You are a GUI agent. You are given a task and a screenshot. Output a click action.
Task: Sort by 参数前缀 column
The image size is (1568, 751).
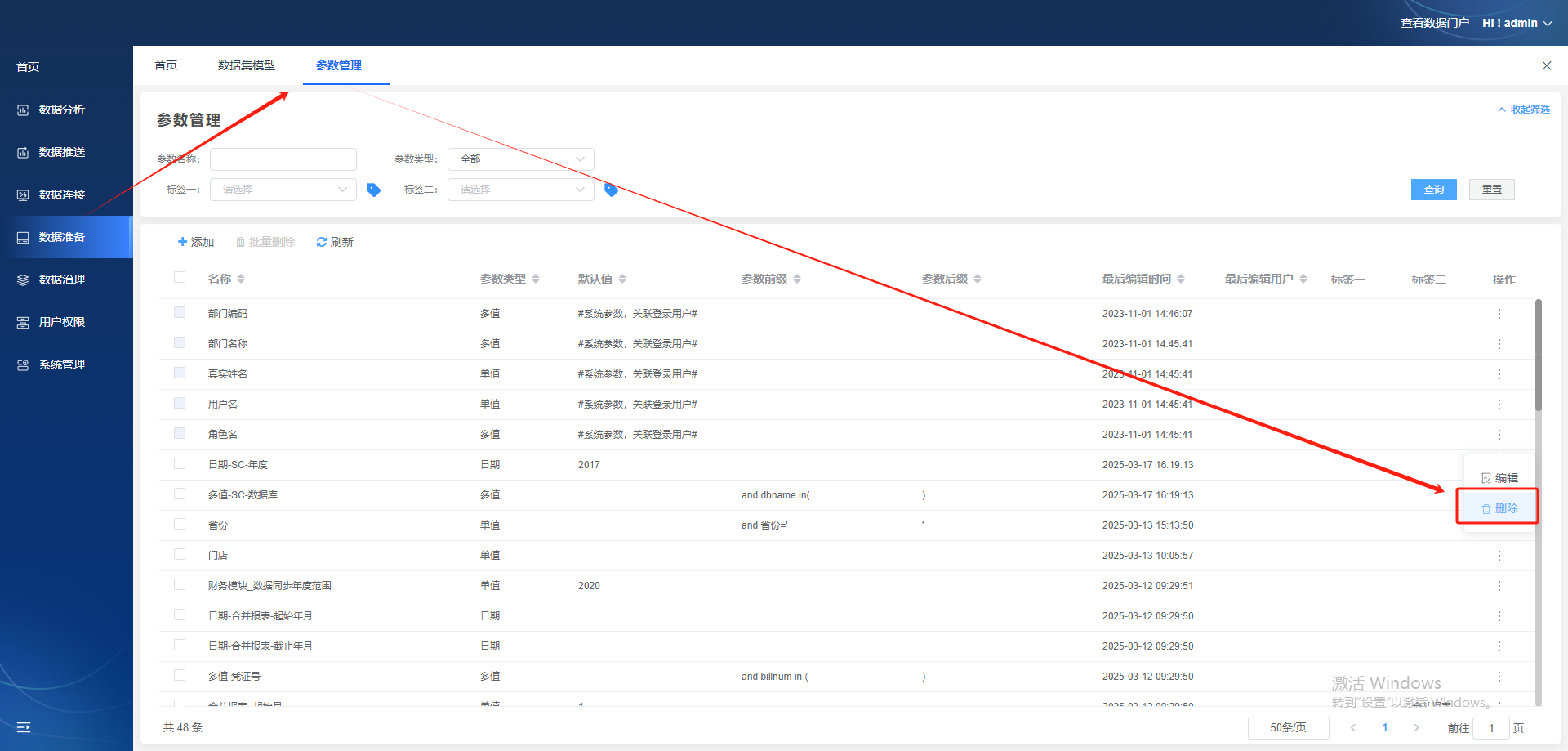(x=797, y=279)
